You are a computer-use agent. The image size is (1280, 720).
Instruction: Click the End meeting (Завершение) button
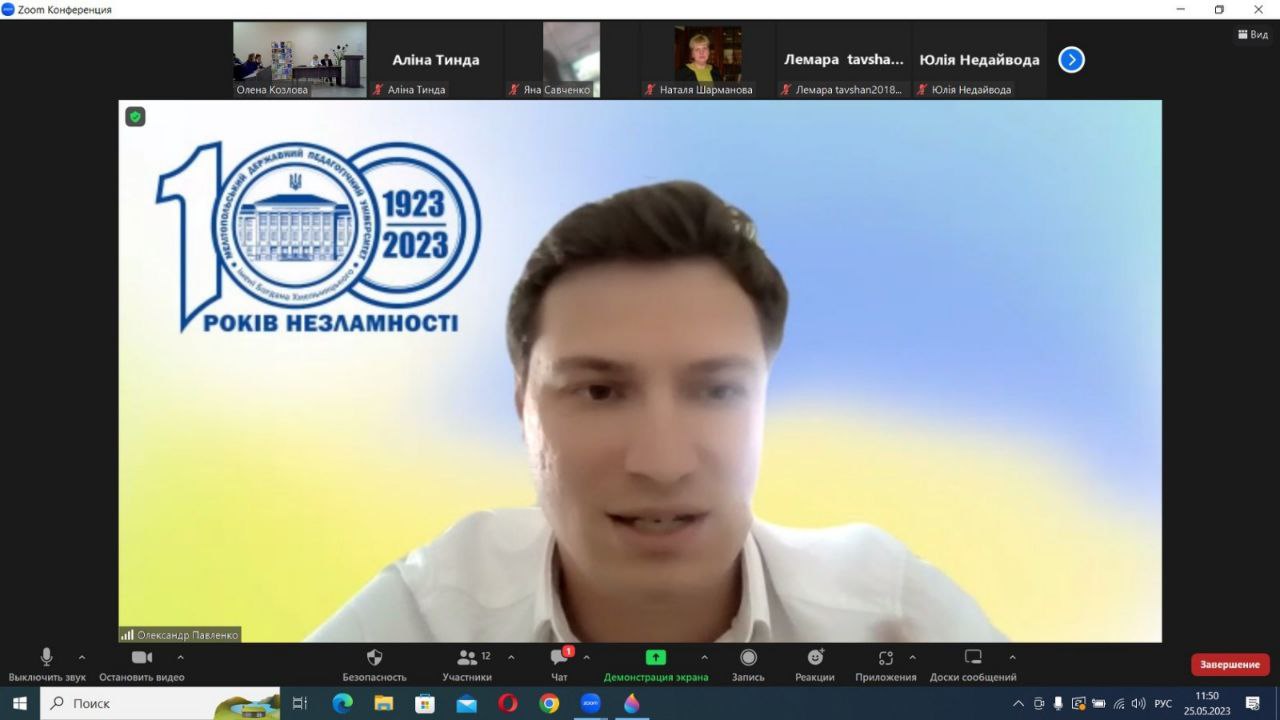1230,665
